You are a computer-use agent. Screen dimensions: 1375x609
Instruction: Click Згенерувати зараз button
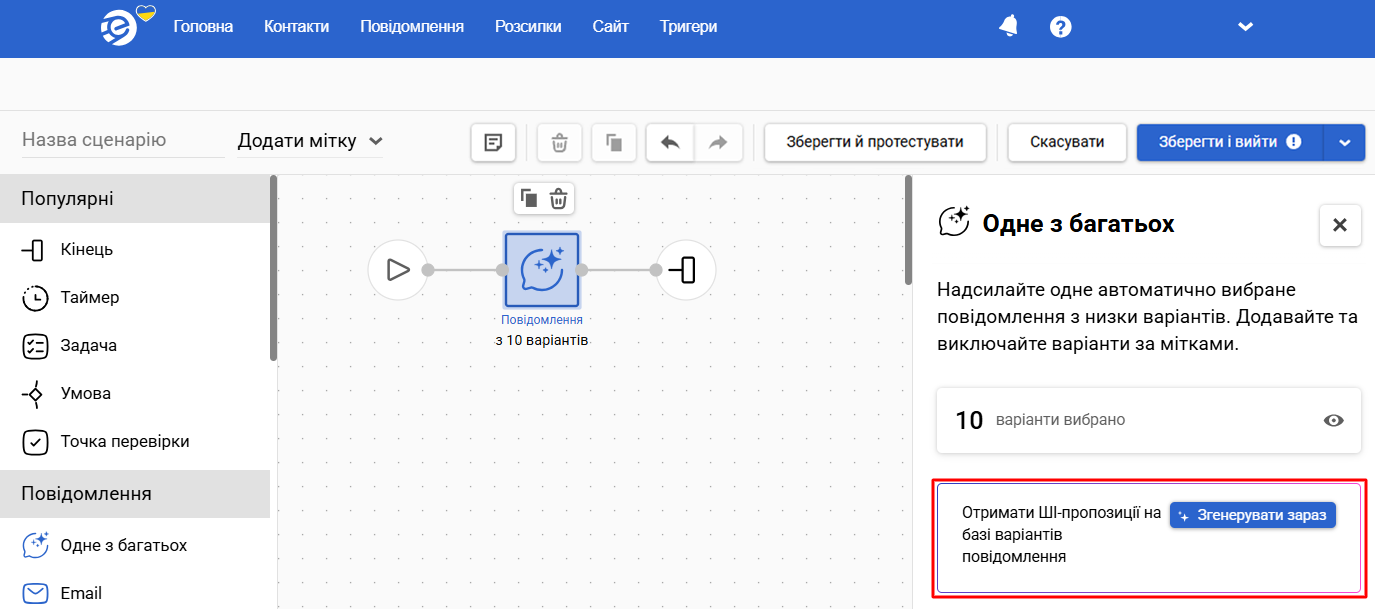[x=1253, y=515]
